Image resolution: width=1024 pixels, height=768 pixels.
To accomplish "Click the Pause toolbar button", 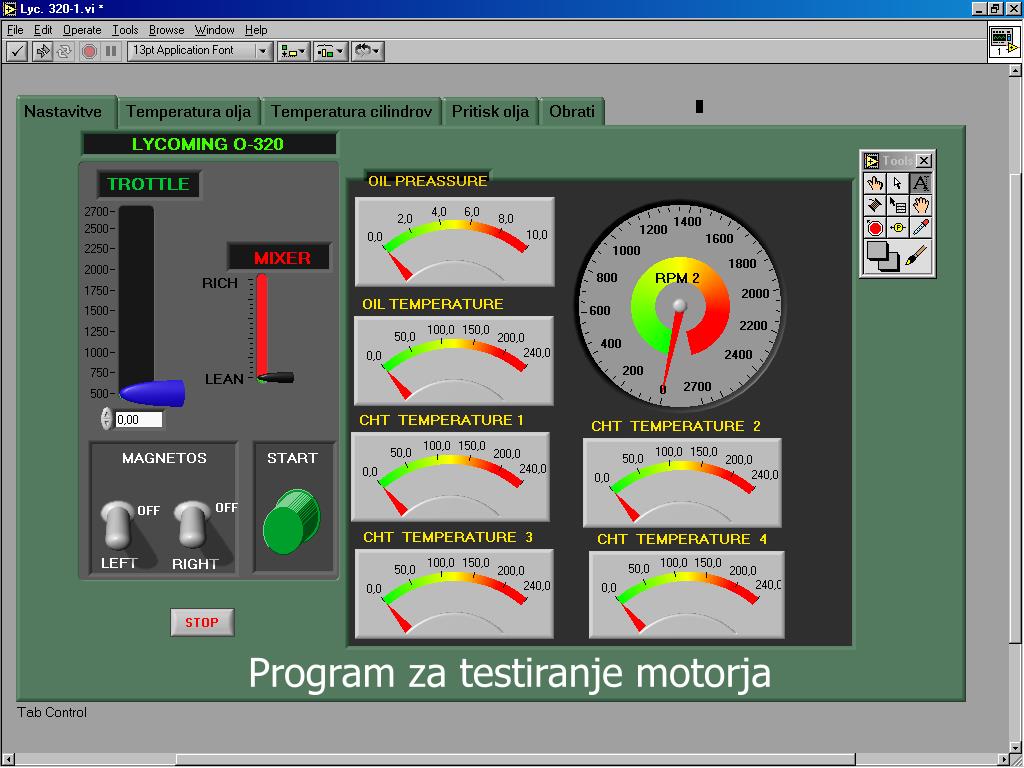I will click(x=112, y=51).
